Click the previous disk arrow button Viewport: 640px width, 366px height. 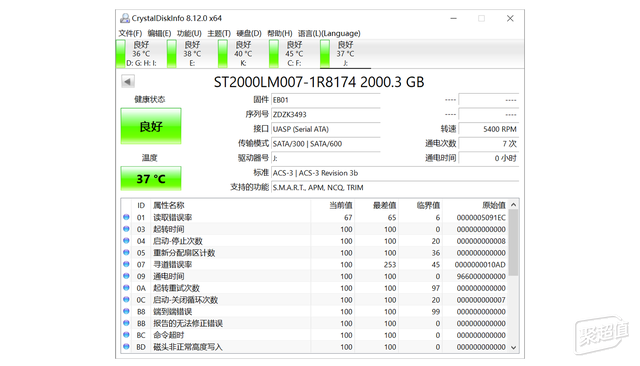tap(128, 81)
